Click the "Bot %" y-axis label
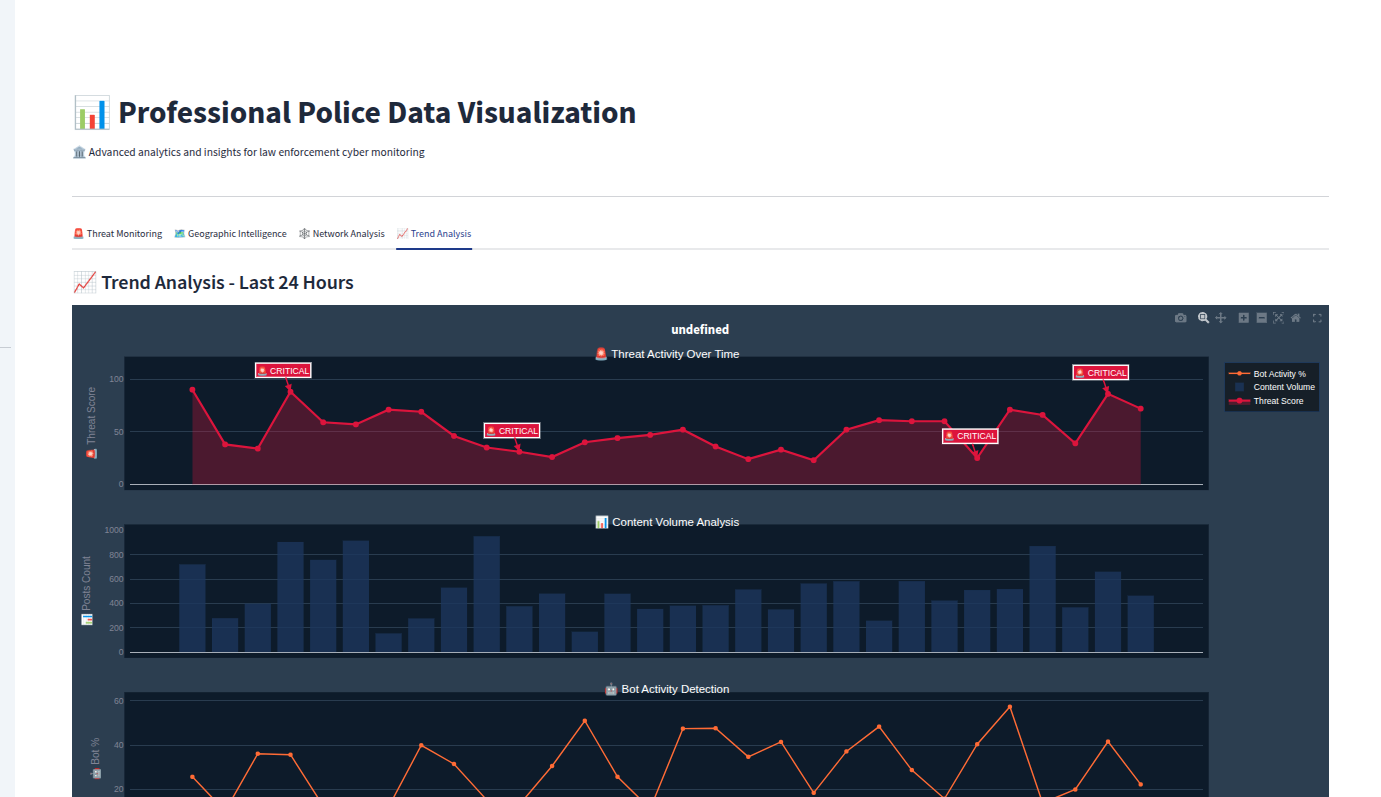The width and height of the screenshot is (1381, 797). pyautogui.click(x=96, y=757)
